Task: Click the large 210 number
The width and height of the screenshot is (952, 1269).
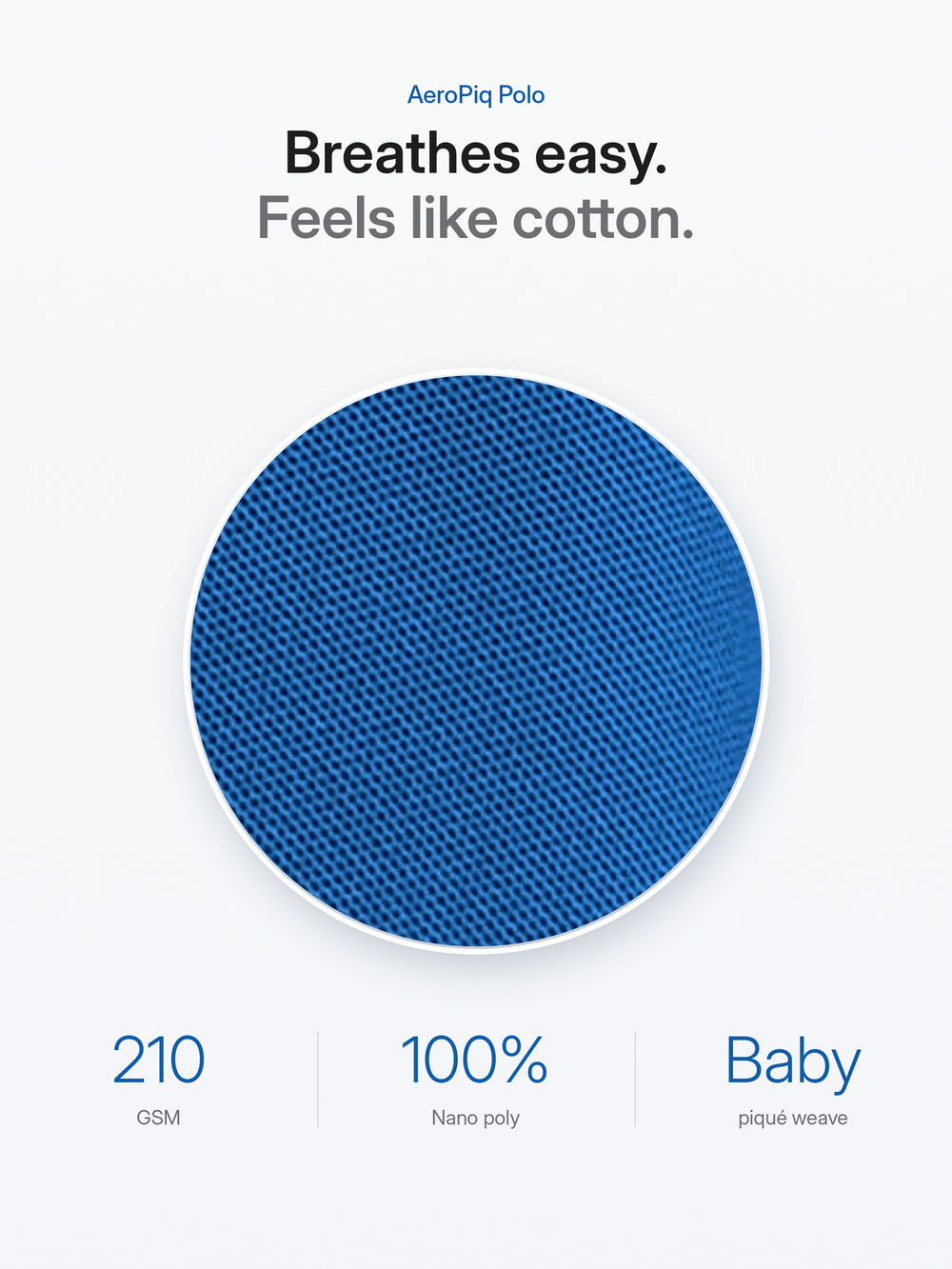Action: tap(158, 1061)
